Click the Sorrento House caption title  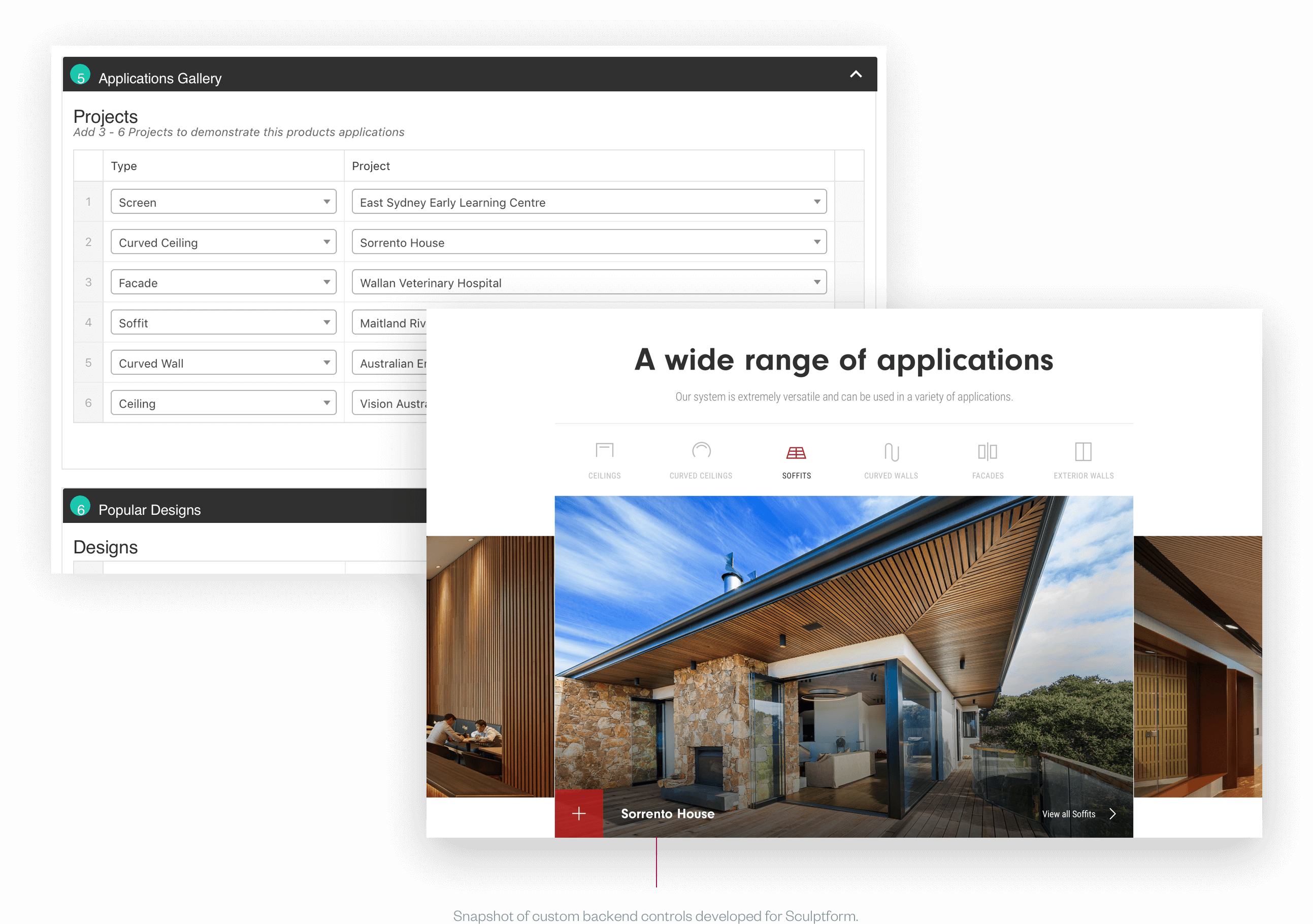pos(667,814)
